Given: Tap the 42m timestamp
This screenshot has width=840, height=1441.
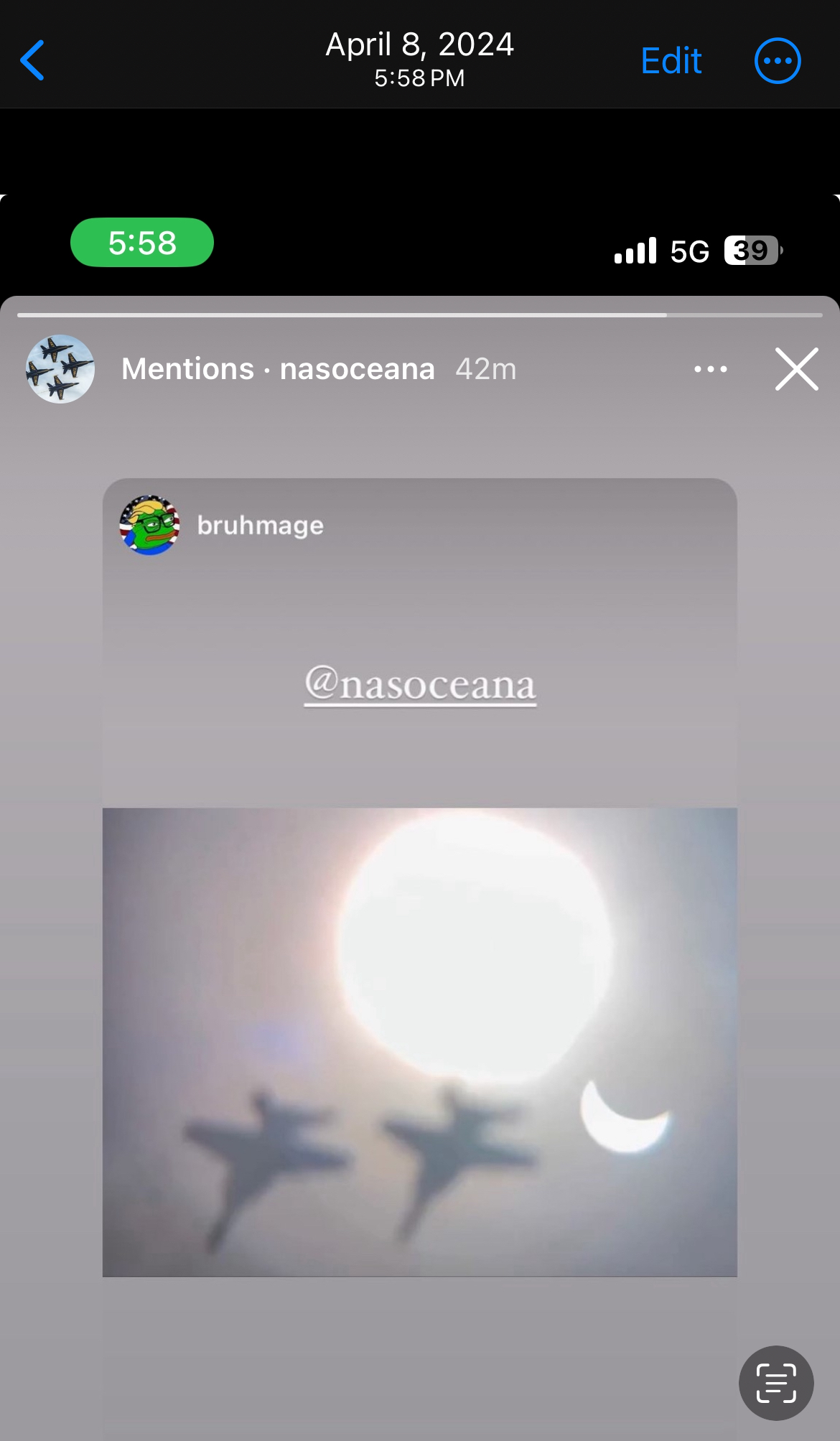Looking at the screenshot, I should click(486, 369).
